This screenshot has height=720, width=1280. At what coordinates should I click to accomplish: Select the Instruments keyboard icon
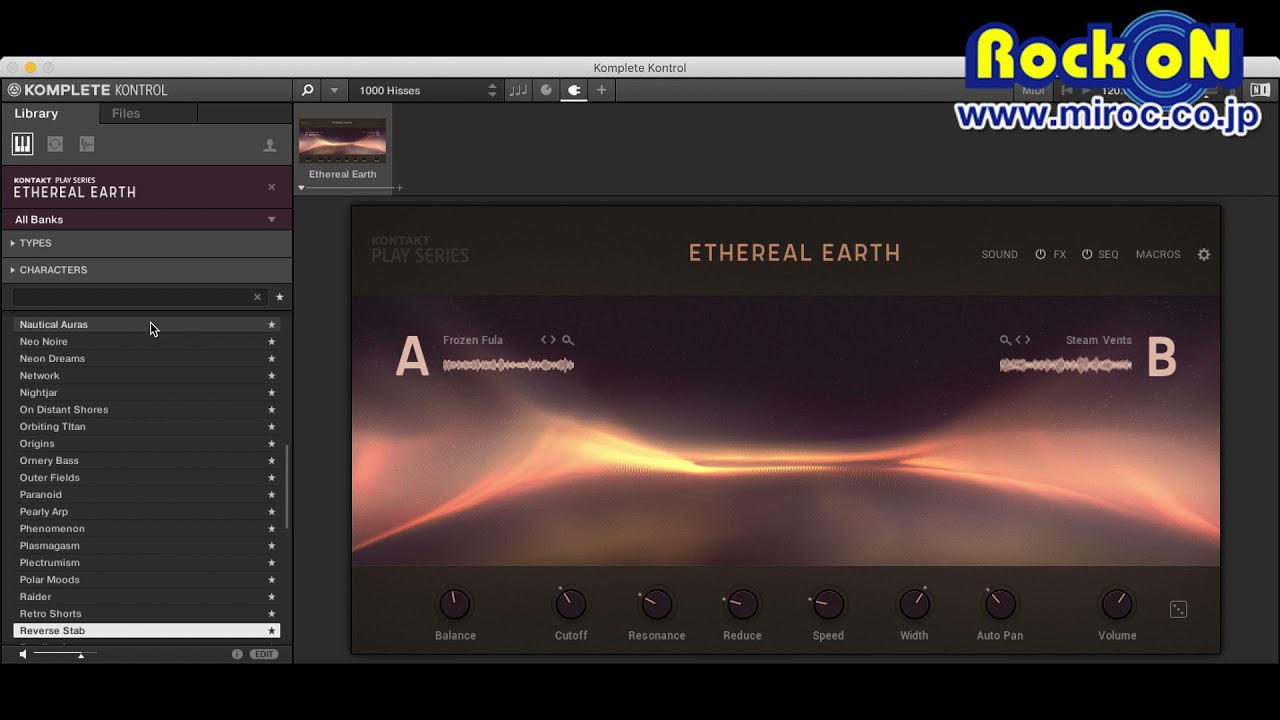point(22,144)
